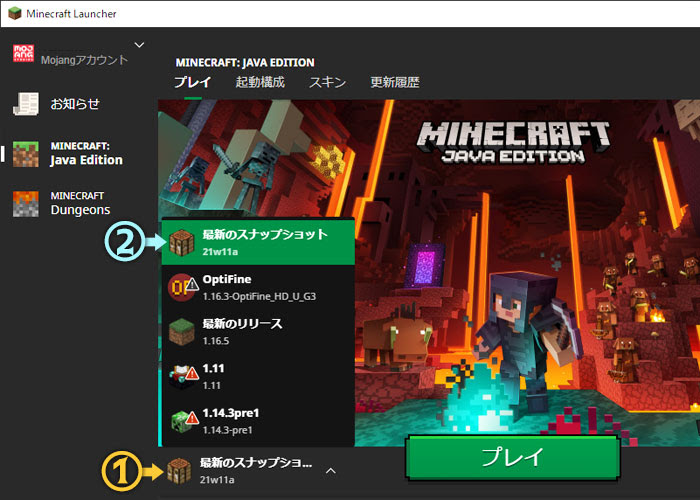The image size is (700, 500).
Task: Click the current profile name 最新のスナップショ...
Action: (x=256, y=463)
